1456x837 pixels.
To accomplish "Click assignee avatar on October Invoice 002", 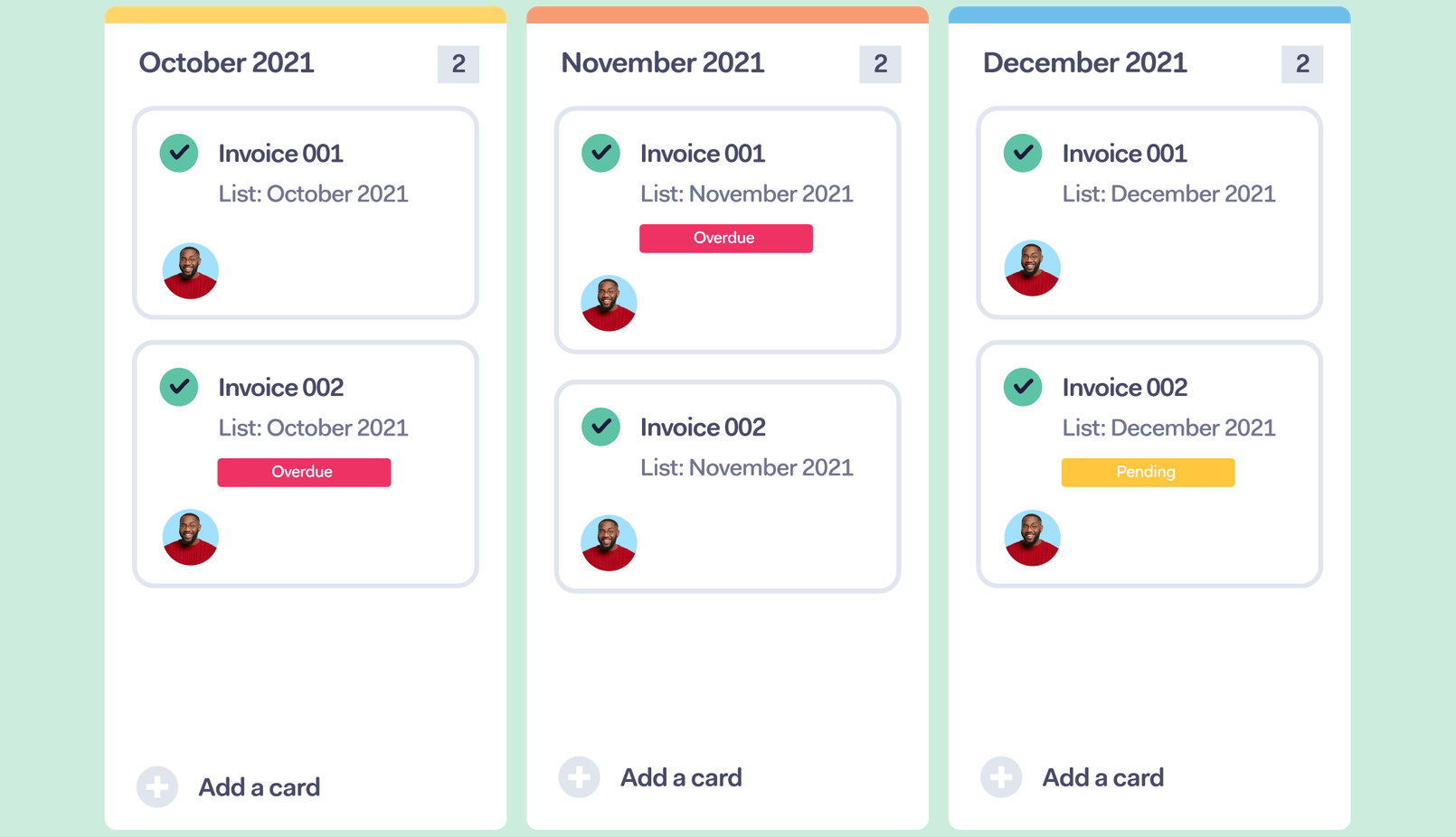I will tap(190, 537).
